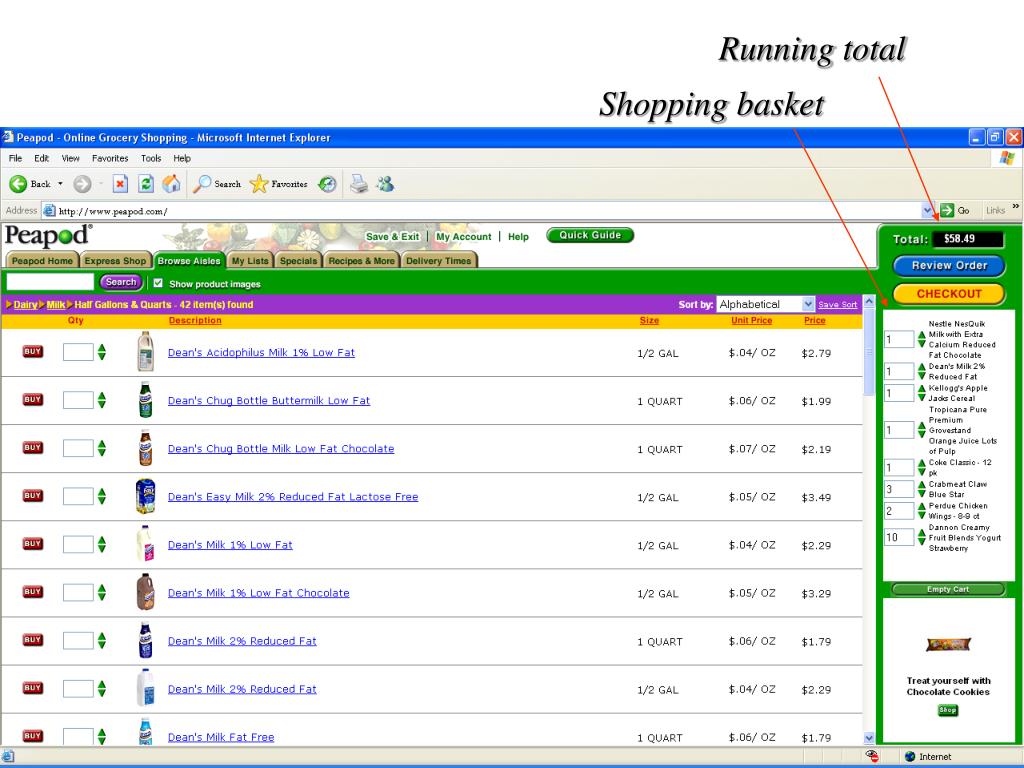The width and height of the screenshot is (1024, 768).
Task: Open the address bar dropdown arrow
Action: tap(928, 210)
